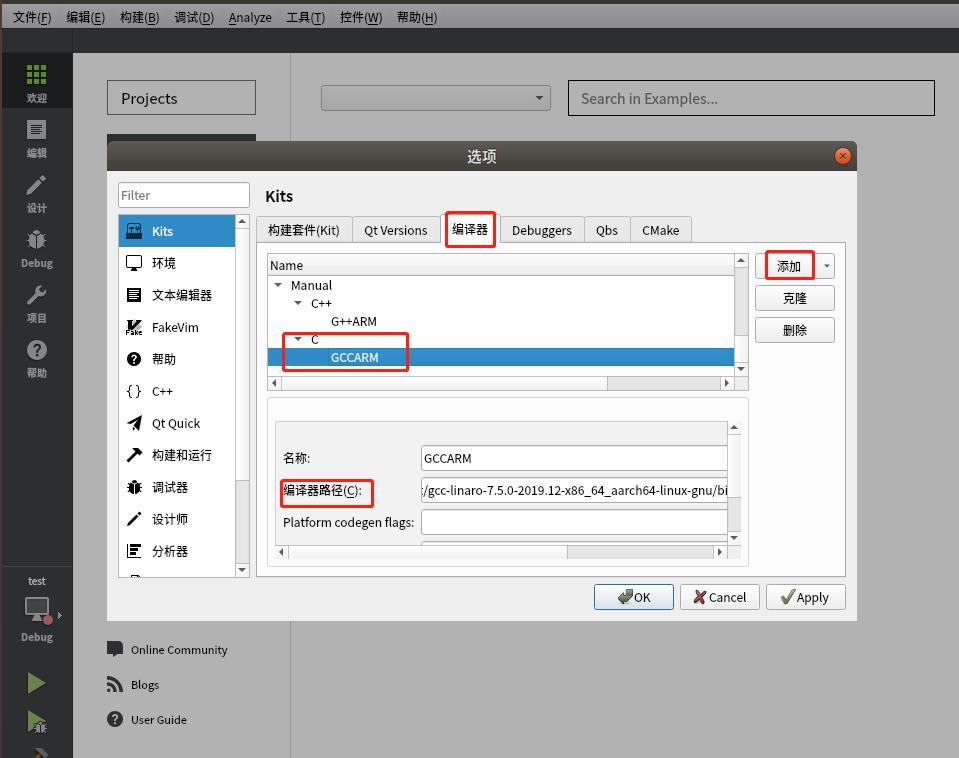Click the Apply button
The height and width of the screenshot is (758, 959).
[x=805, y=597]
